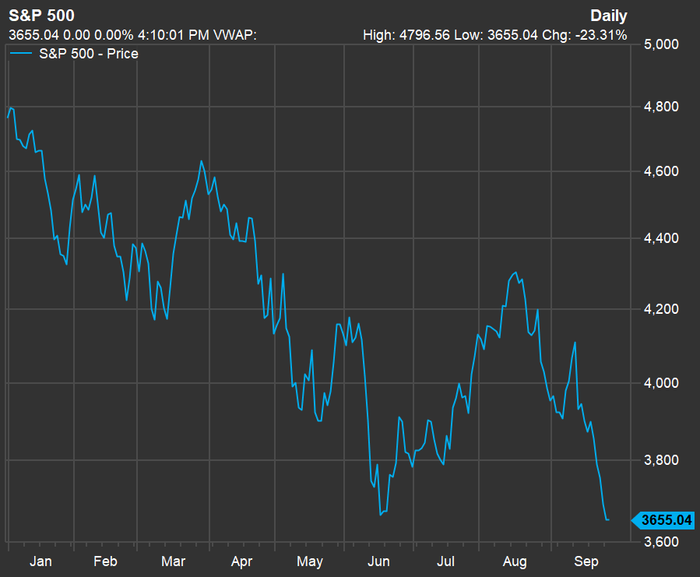The image size is (700, 577).
Task: Click the 4,200 y-axis label
Action: tap(661, 309)
